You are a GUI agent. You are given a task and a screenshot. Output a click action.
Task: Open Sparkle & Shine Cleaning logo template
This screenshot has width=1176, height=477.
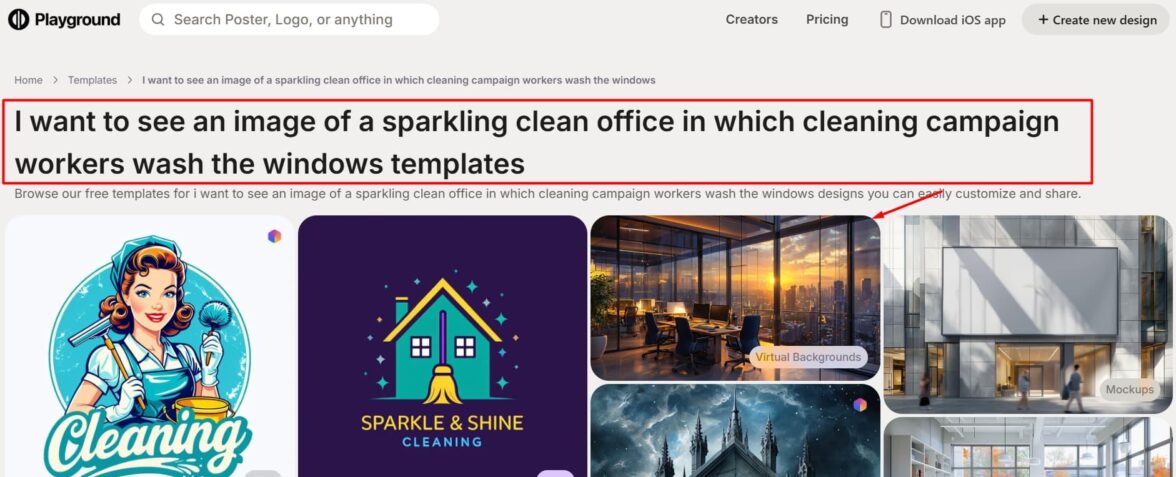point(442,346)
